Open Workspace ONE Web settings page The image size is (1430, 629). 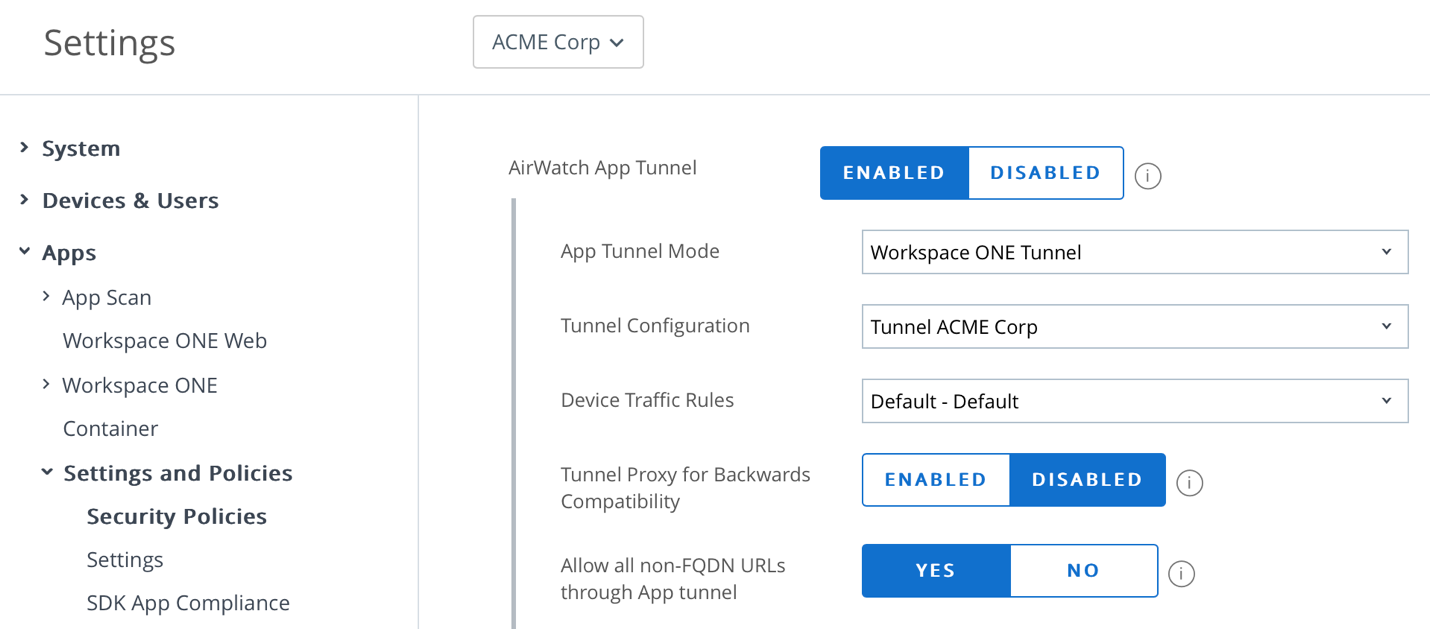[165, 341]
